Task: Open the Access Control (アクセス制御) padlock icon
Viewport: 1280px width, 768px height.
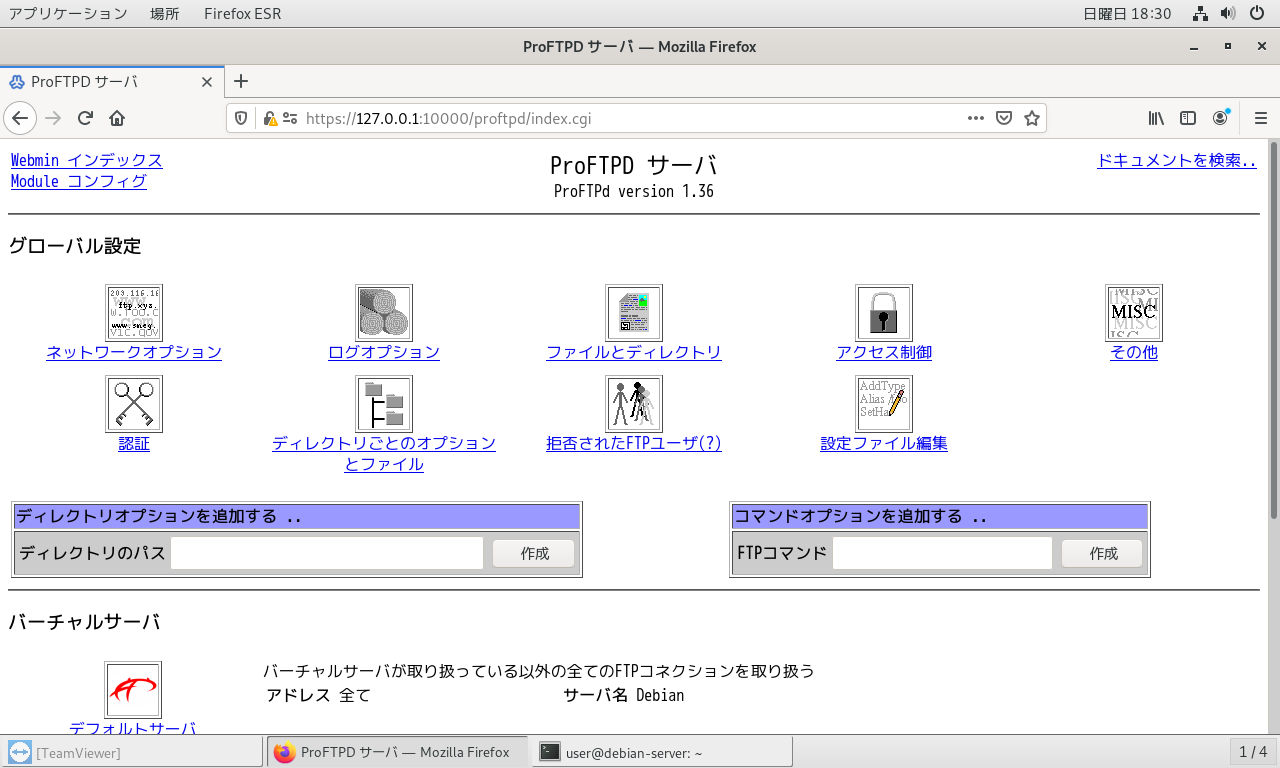Action: tap(884, 313)
